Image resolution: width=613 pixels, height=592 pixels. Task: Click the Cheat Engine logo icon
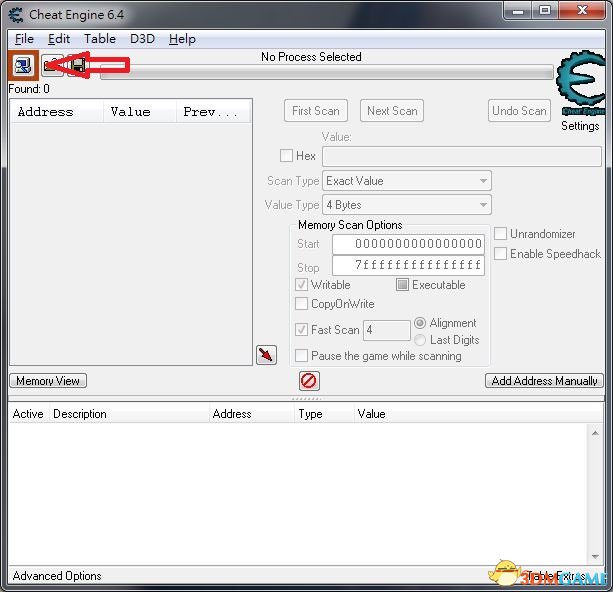(x=580, y=83)
